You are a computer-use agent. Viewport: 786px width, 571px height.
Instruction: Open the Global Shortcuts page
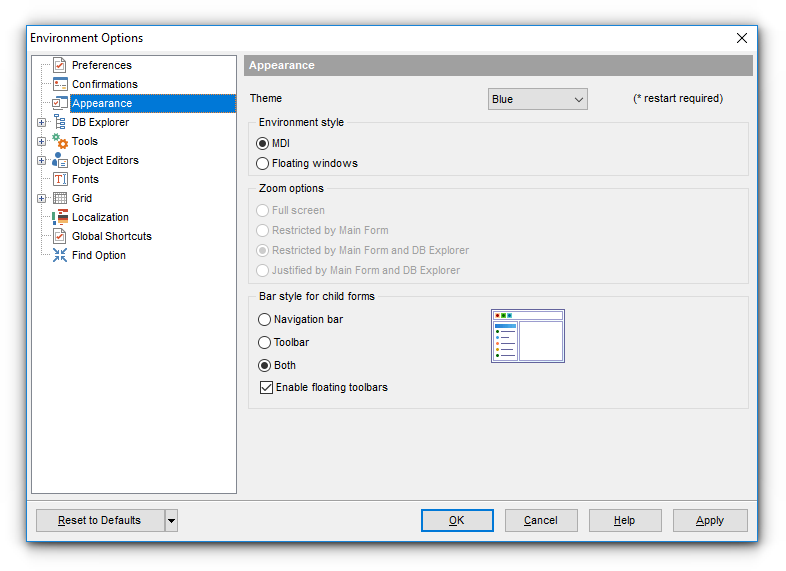(x=111, y=236)
